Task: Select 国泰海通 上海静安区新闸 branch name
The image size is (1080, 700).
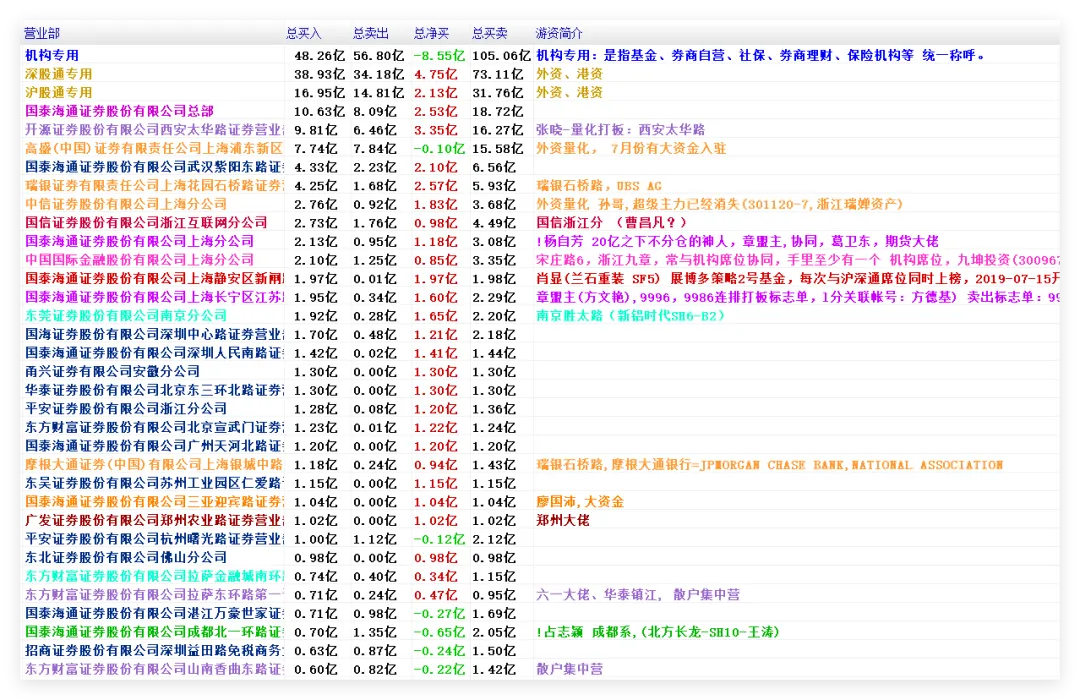Action: click(x=154, y=278)
